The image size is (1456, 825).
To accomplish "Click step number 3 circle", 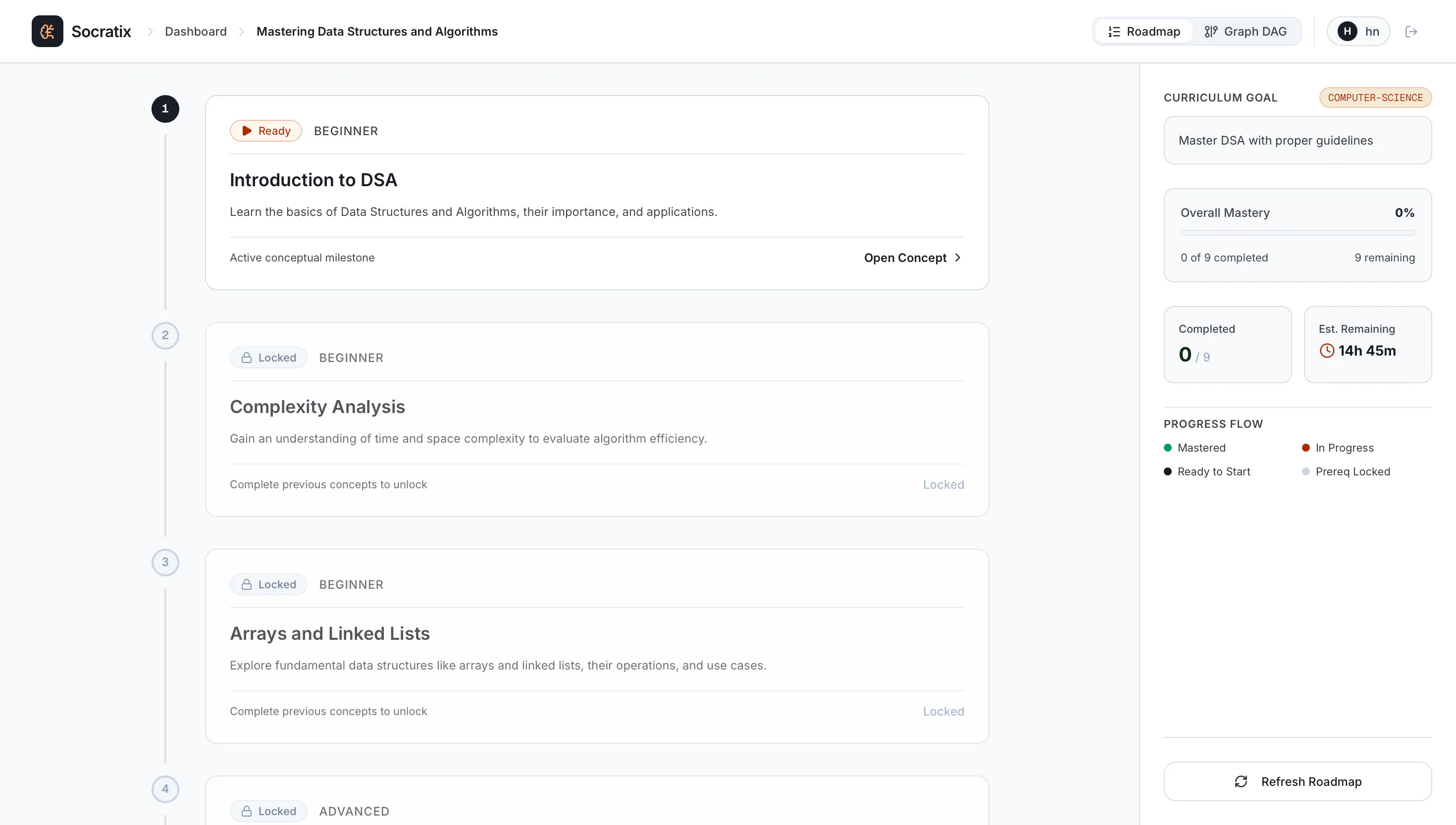I will [165, 562].
